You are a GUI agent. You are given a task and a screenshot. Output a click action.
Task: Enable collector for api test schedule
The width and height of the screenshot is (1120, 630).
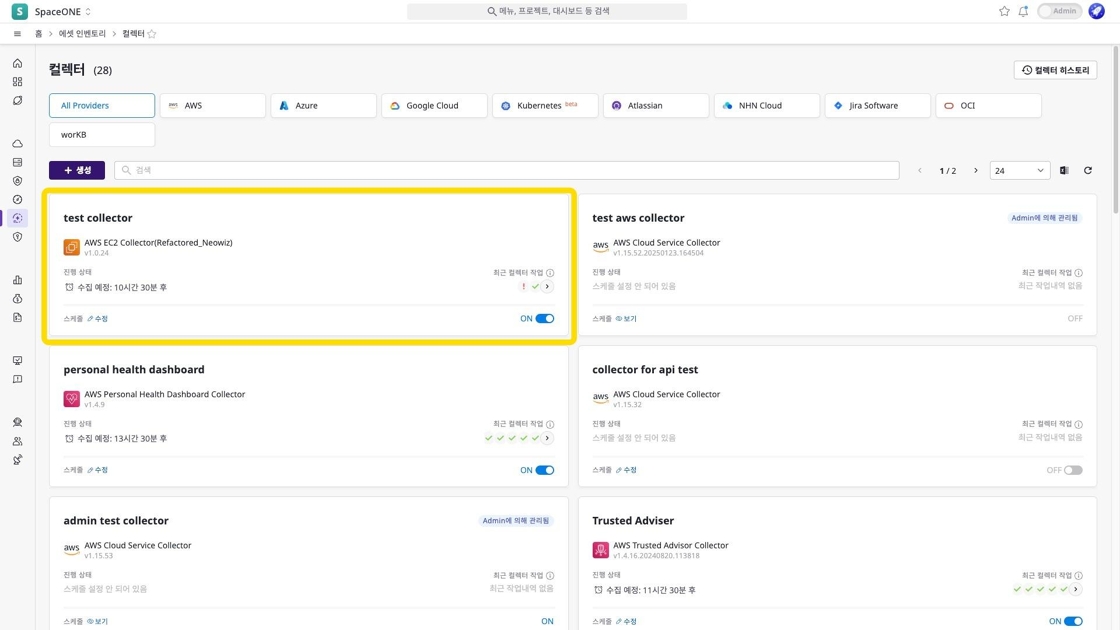coord(1072,470)
